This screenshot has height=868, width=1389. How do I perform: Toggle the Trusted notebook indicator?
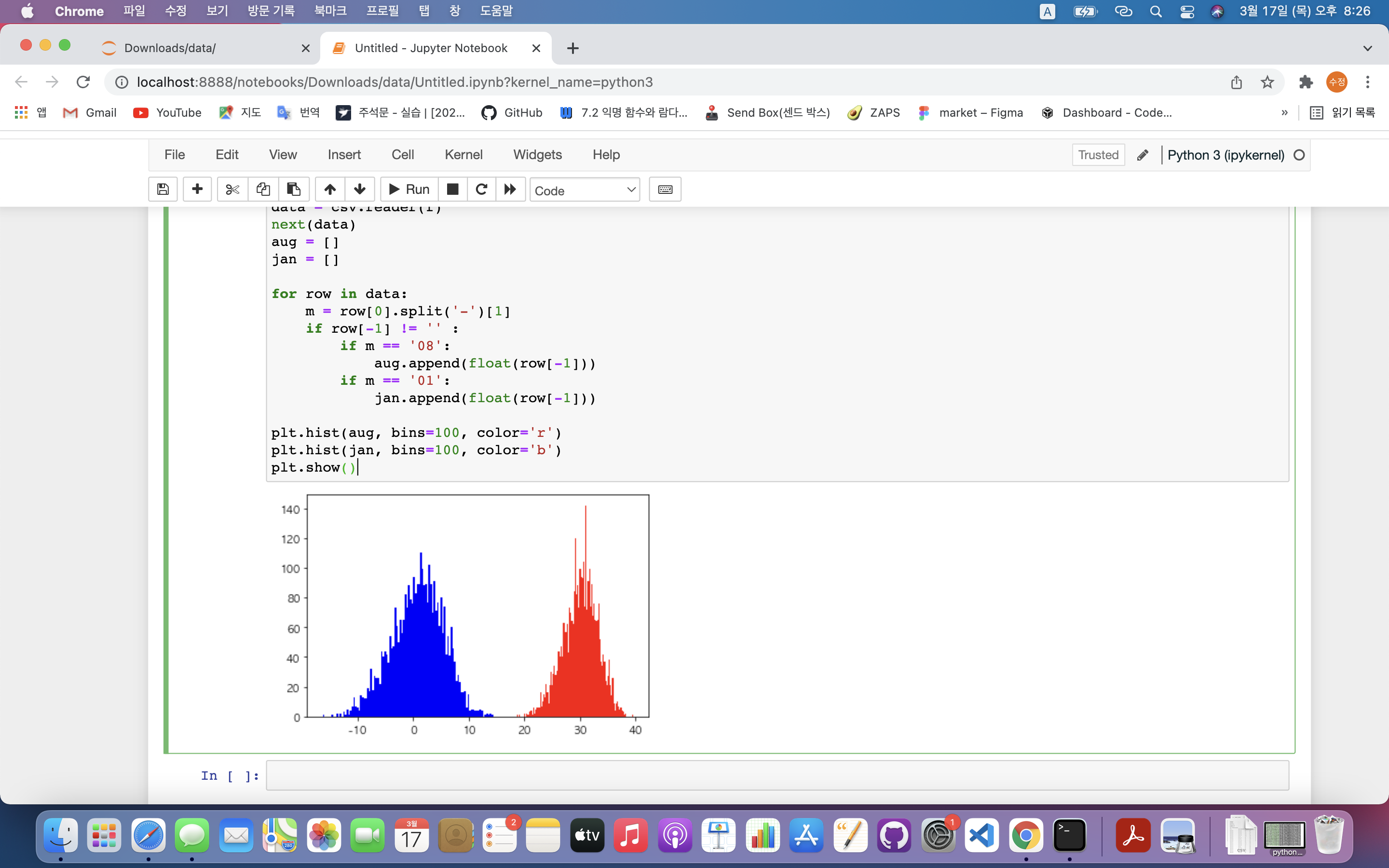click(x=1098, y=155)
